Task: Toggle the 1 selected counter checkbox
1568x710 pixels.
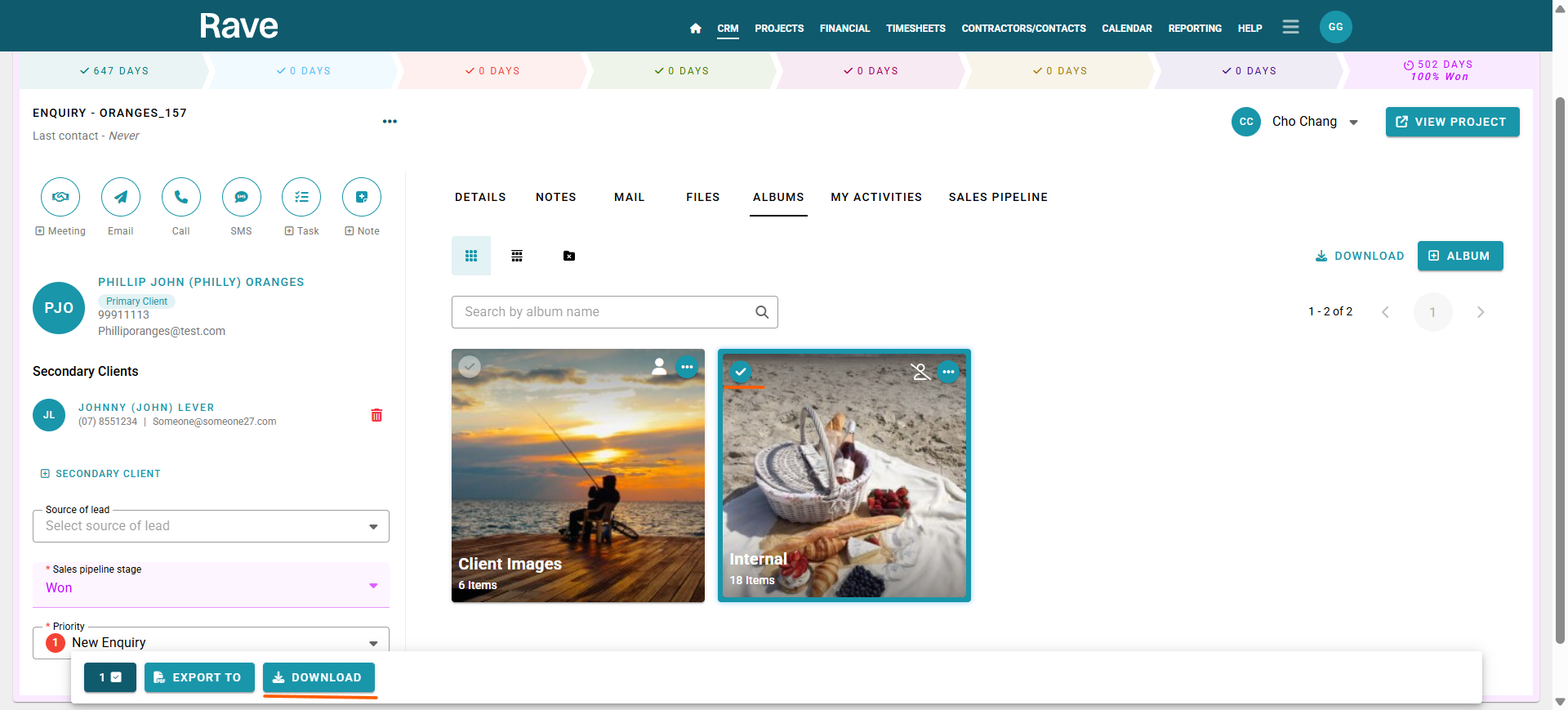Action: point(110,677)
